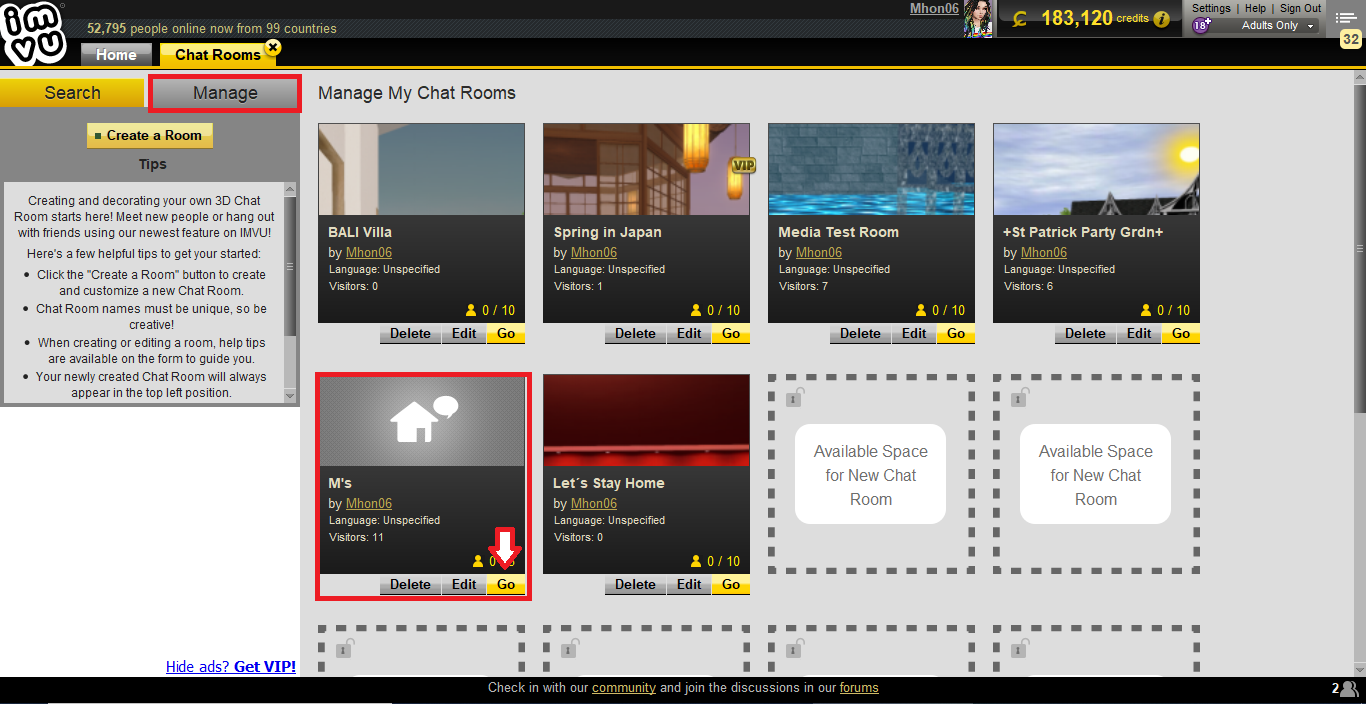
Task: Click the VIP badge on Spring in Japan
Action: [742, 165]
